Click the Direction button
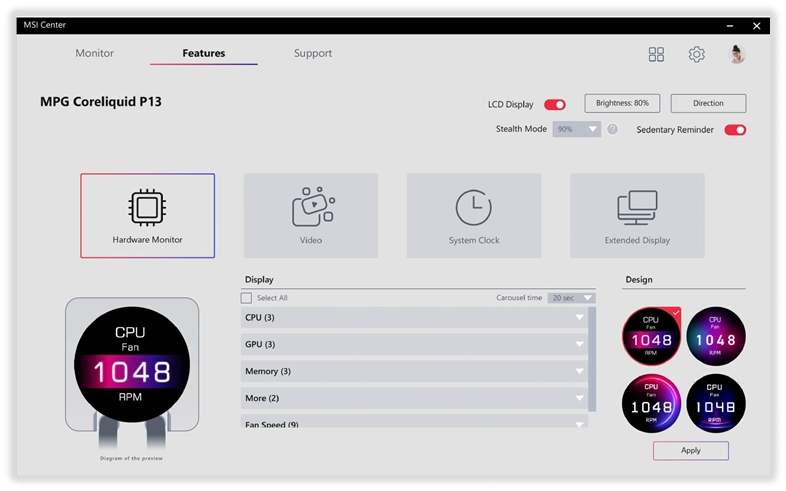 click(708, 103)
